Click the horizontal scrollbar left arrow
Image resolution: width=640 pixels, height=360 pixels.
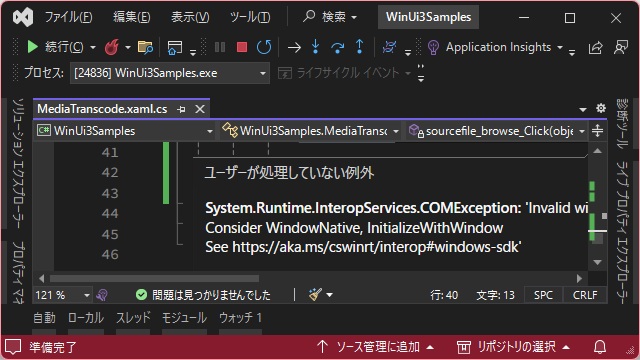tap(42, 279)
